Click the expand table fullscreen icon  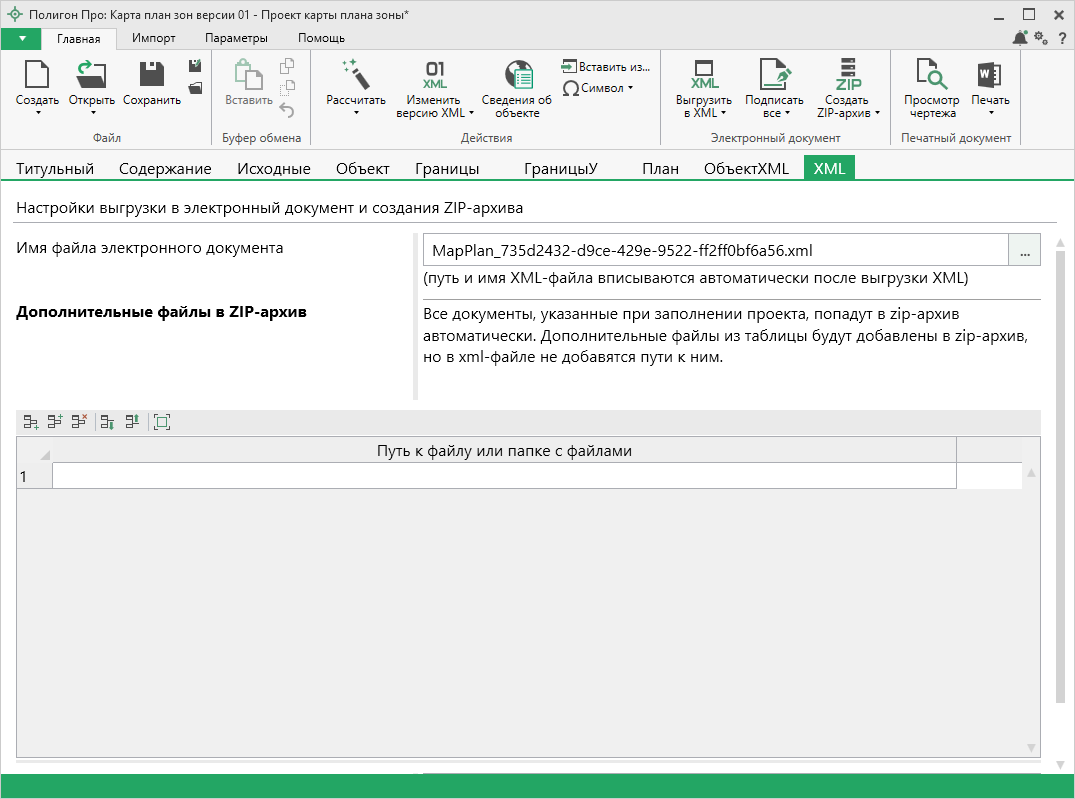point(162,423)
